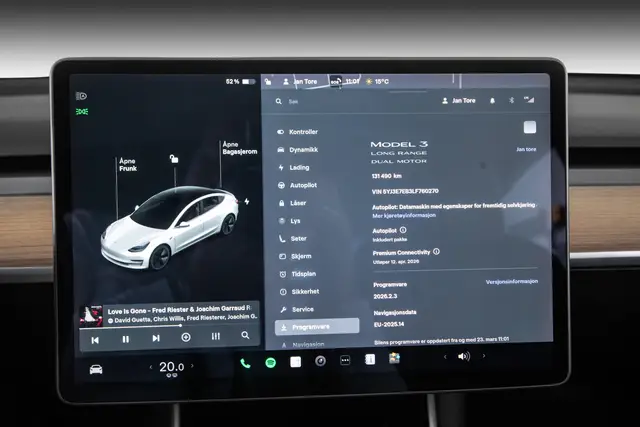
Task: Select the highlighted Programvare menu item
Action: pyautogui.click(x=317, y=327)
